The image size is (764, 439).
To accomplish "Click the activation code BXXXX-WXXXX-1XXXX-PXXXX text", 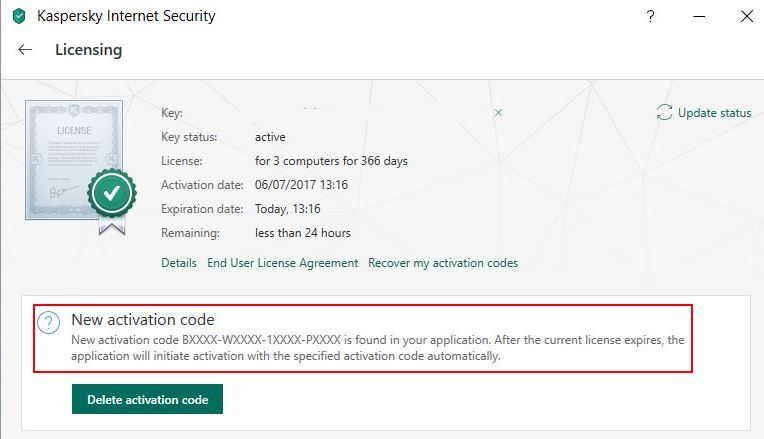I will (261, 340).
